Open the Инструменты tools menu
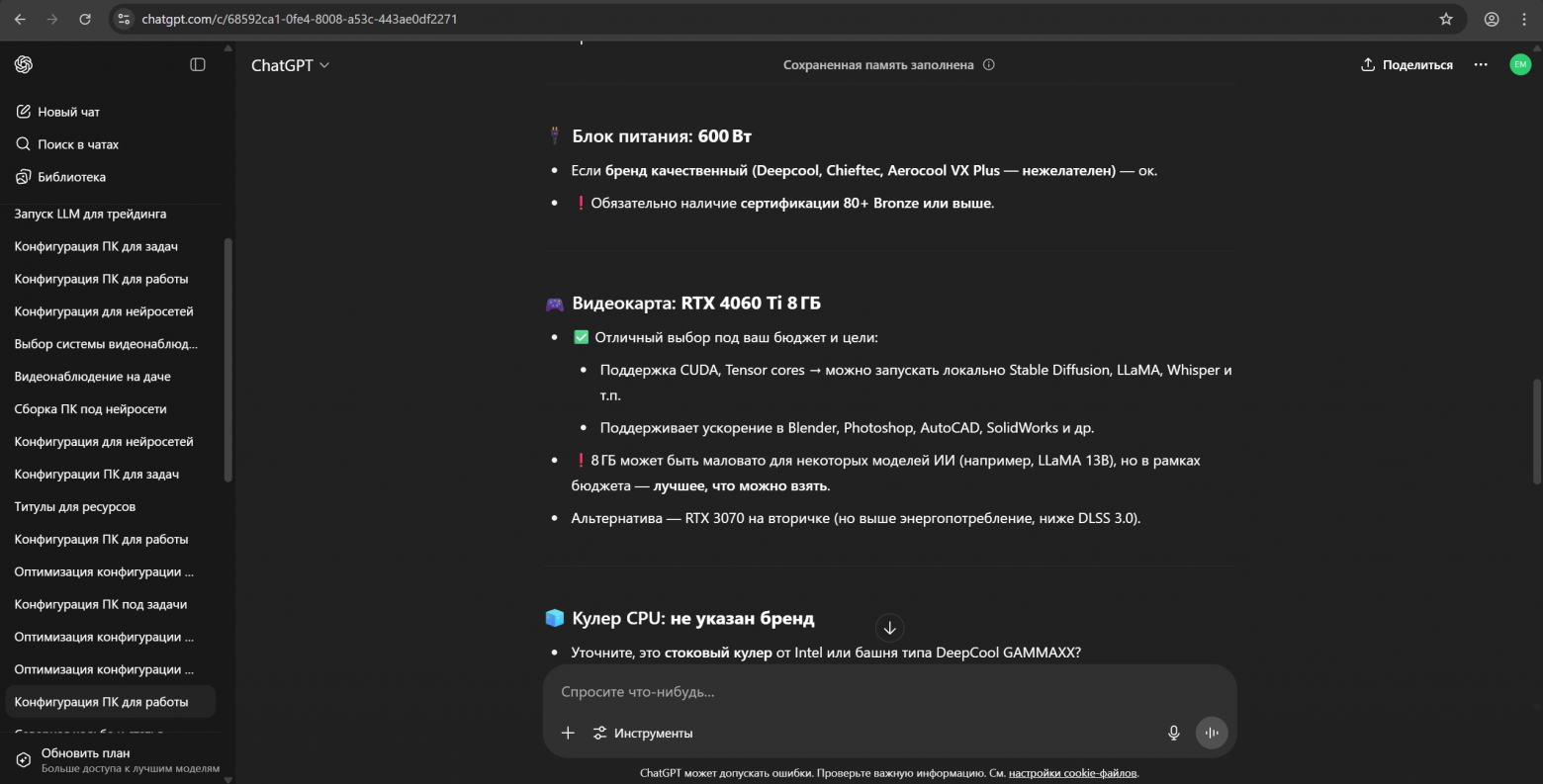The width and height of the screenshot is (1543, 784). [643, 733]
